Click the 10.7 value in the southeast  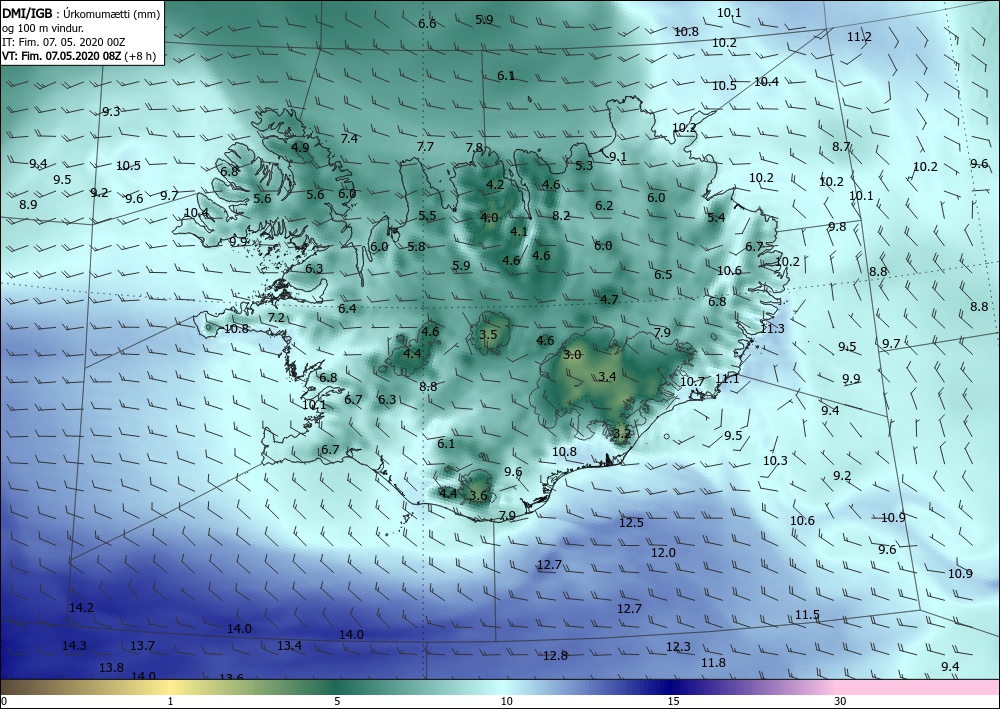click(693, 381)
